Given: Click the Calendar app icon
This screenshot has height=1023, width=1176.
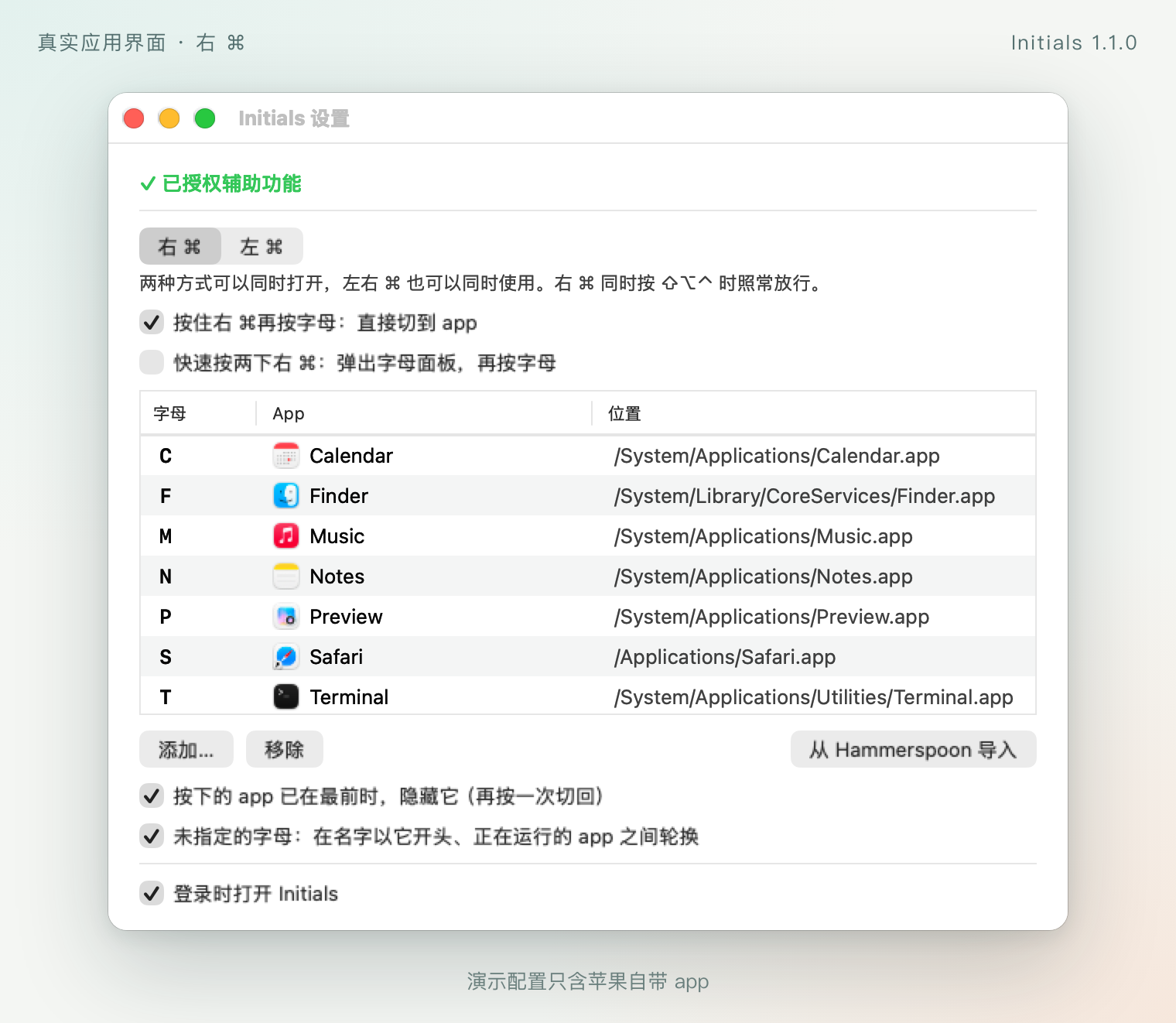Looking at the screenshot, I should pos(286,456).
